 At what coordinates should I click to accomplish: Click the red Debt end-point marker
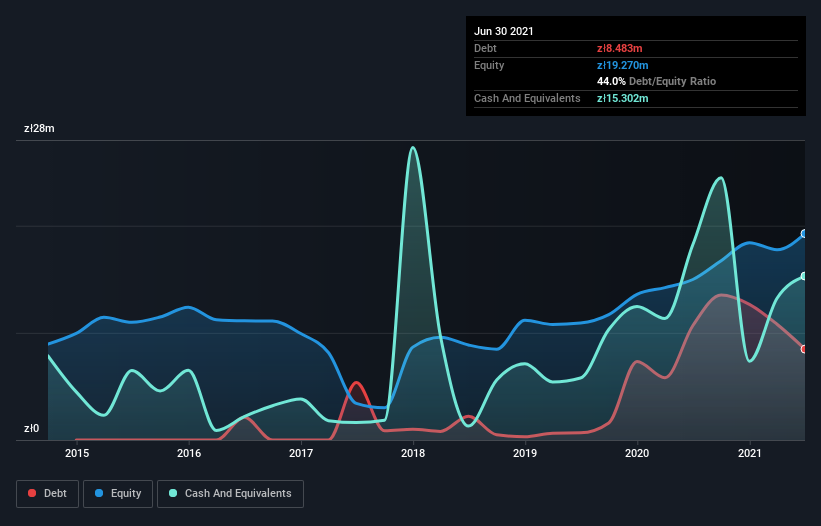[x=804, y=349]
